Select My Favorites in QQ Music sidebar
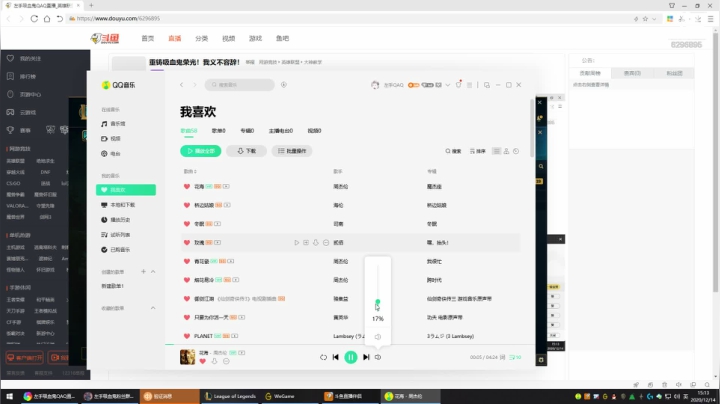Screen dimensions: 720x404 click(126, 190)
